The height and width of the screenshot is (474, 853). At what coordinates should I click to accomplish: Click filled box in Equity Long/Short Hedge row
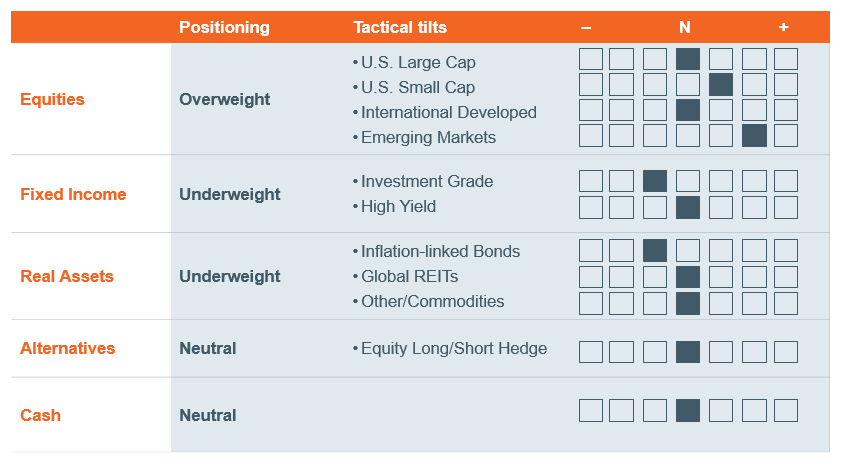(x=688, y=352)
